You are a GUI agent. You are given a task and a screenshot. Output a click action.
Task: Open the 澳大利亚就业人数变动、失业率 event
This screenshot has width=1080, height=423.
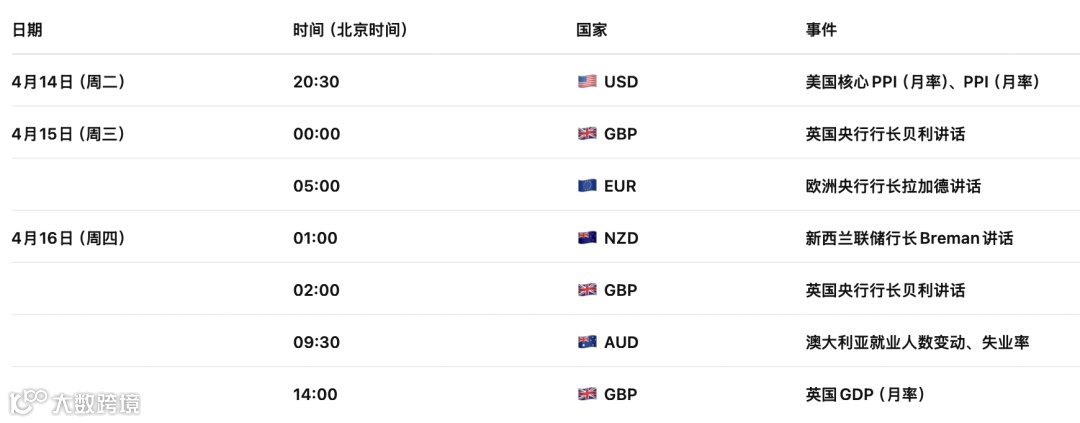tap(917, 342)
